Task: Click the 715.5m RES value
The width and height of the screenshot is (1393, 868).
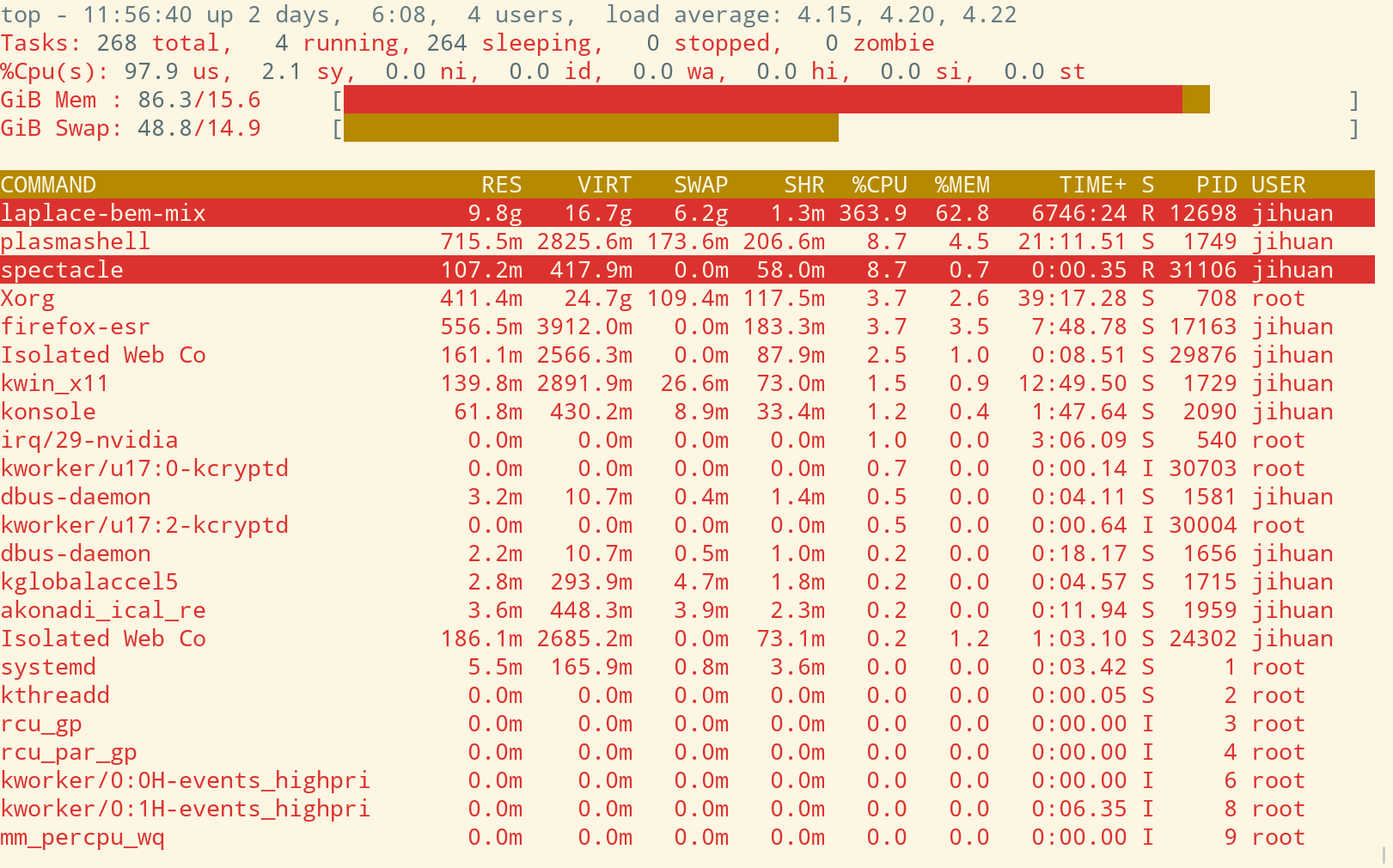Action: pos(481,241)
